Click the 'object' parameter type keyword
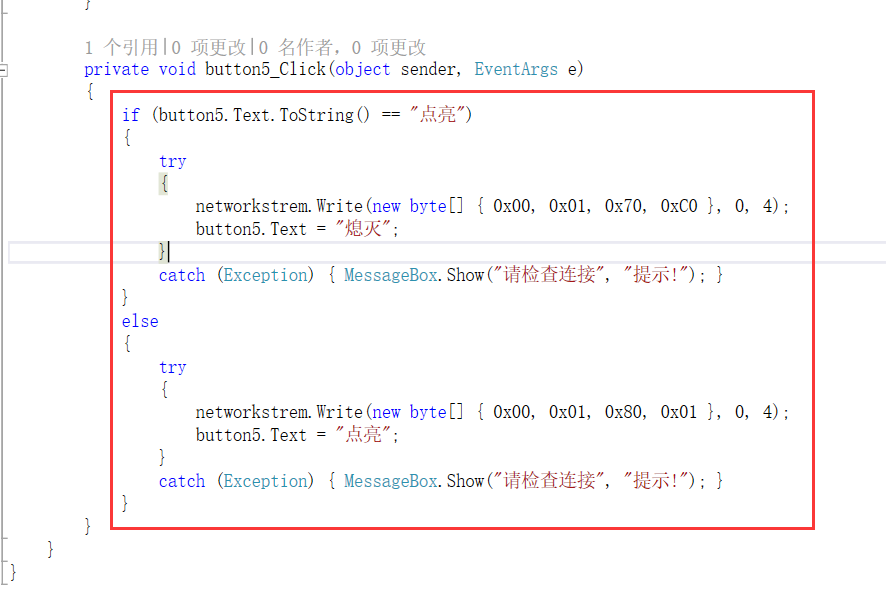The width and height of the screenshot is (886, 596). click(362, 69)
